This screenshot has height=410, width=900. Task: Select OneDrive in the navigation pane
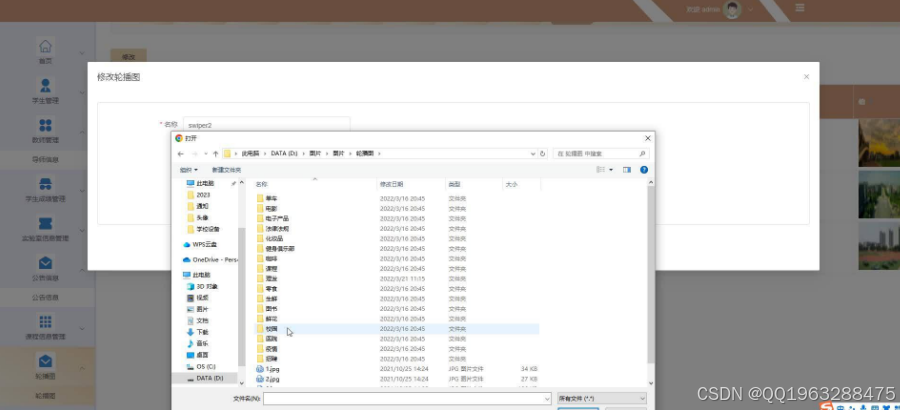pyautogui.click(x=209, y=260)
